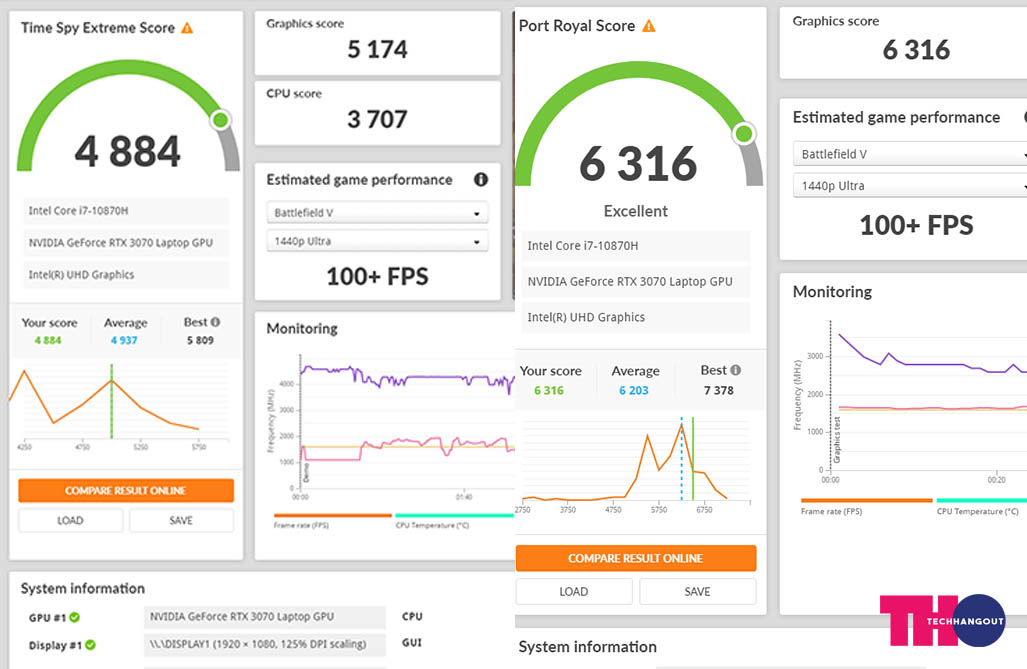Click the green Your score value 4 884
Viewport: 1027px width, 669px height.
48,340
